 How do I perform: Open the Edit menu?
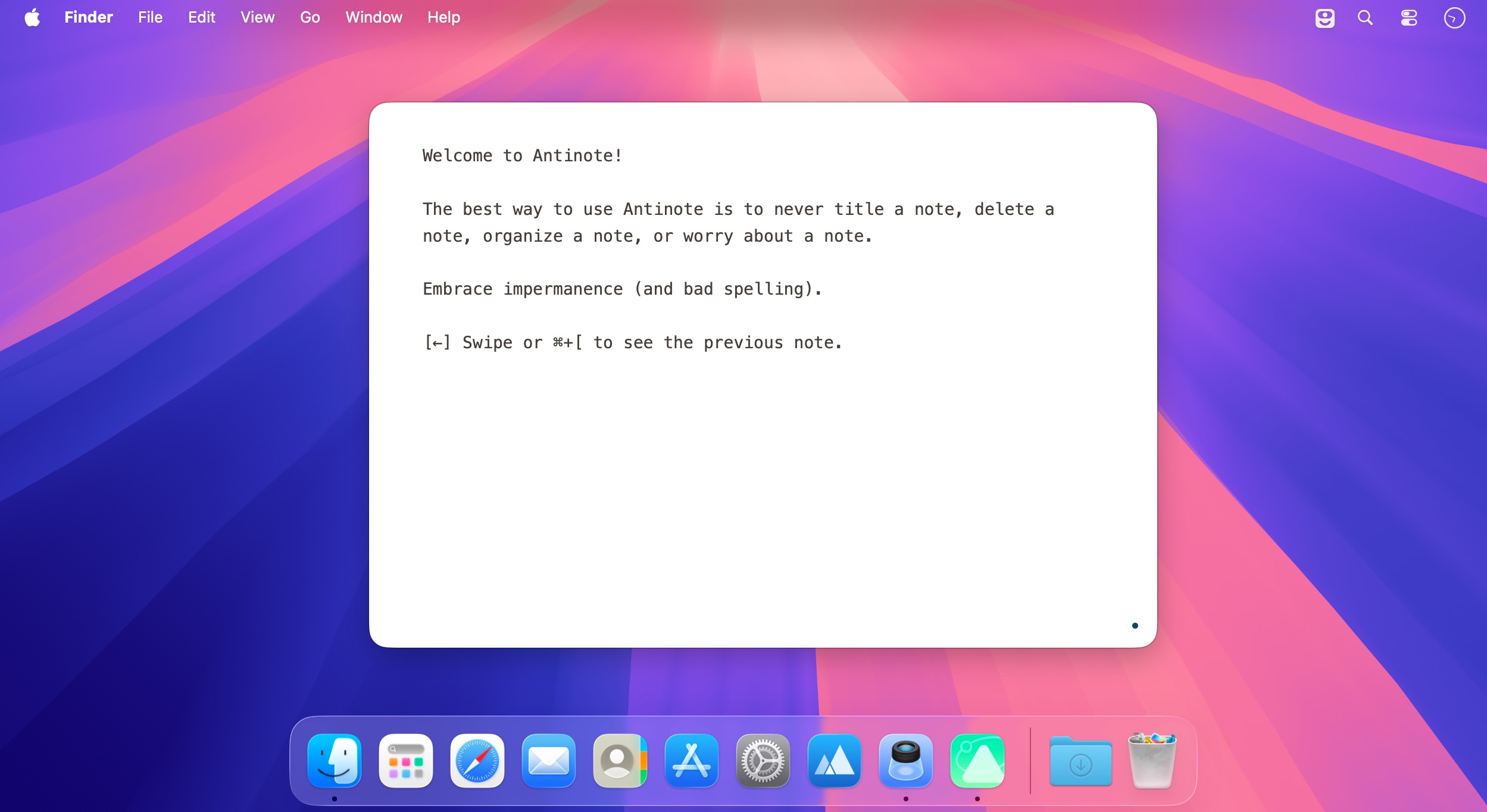[202, 17]
